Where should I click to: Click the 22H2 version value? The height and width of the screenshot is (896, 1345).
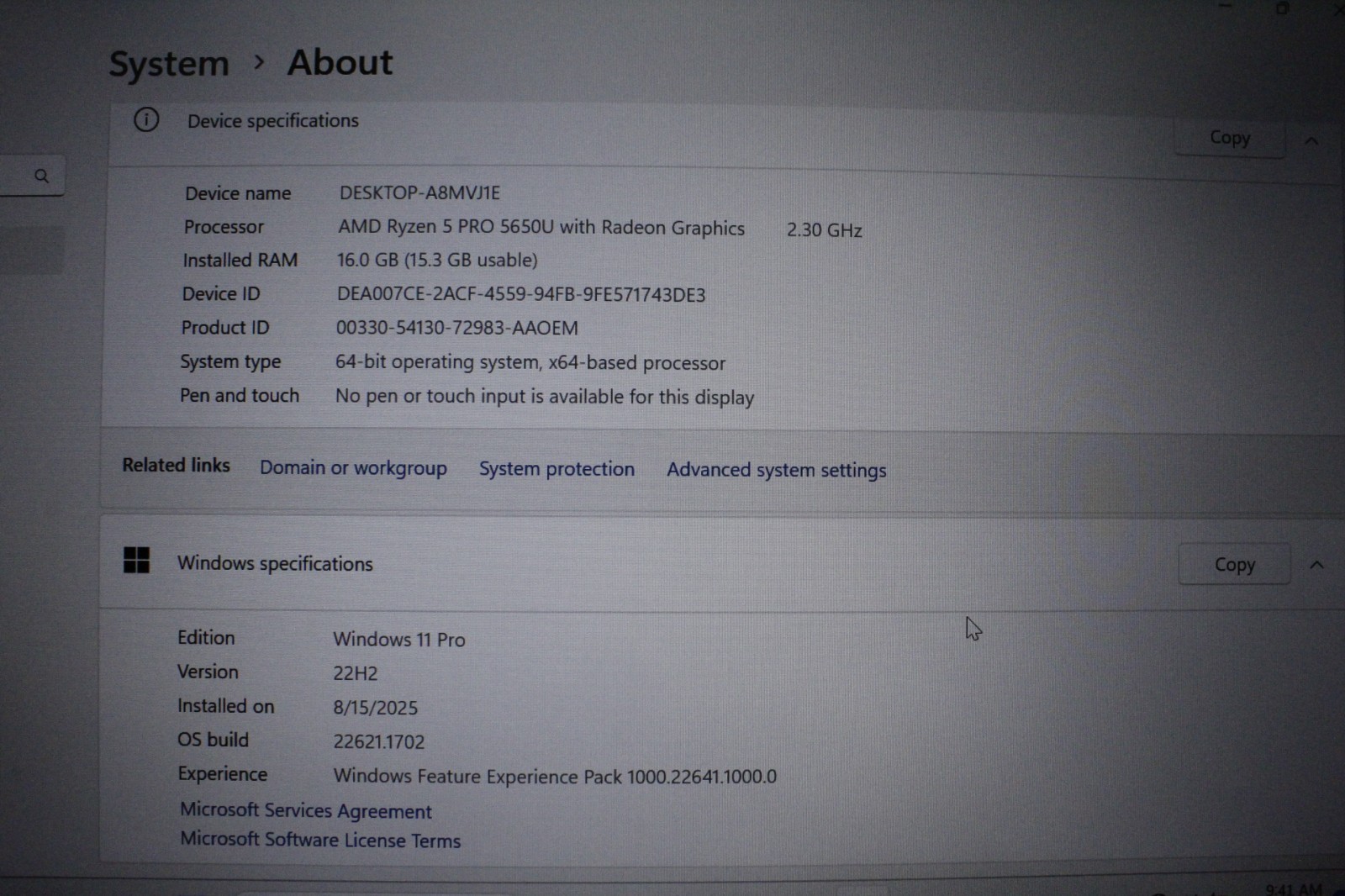pyautogui.click(x=356, y=673)
